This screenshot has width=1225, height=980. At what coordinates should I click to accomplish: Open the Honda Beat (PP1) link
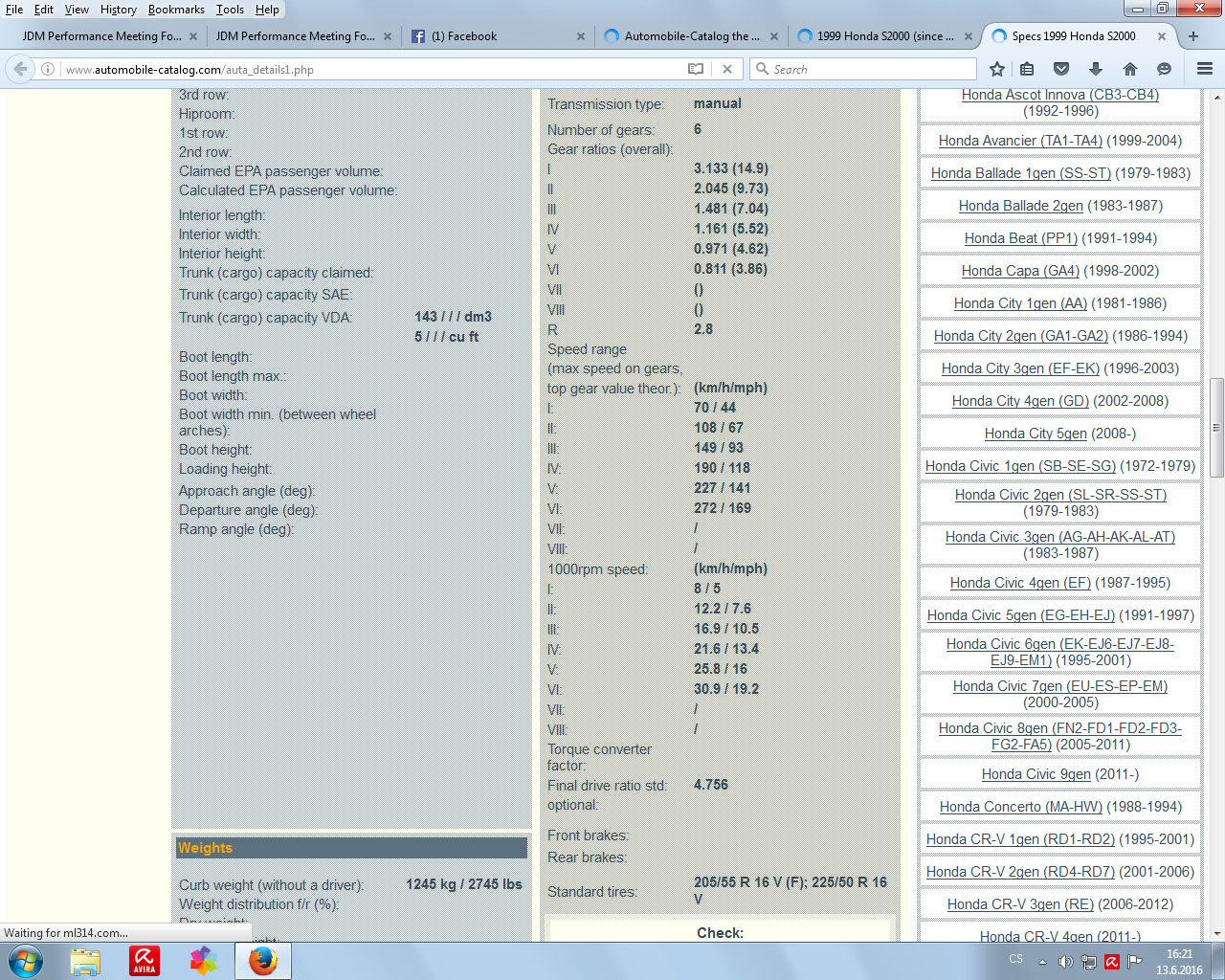[x=1020, y=238]
